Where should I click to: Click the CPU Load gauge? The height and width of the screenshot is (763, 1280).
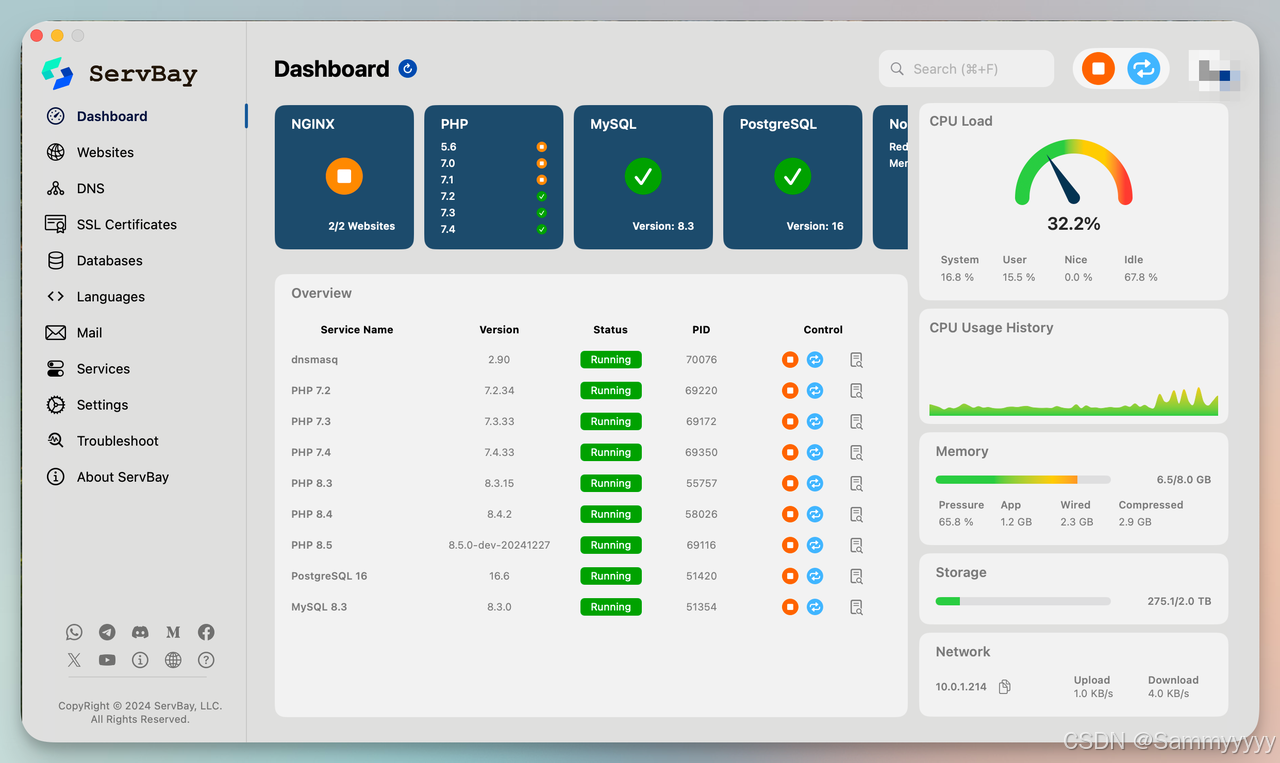1073,173
